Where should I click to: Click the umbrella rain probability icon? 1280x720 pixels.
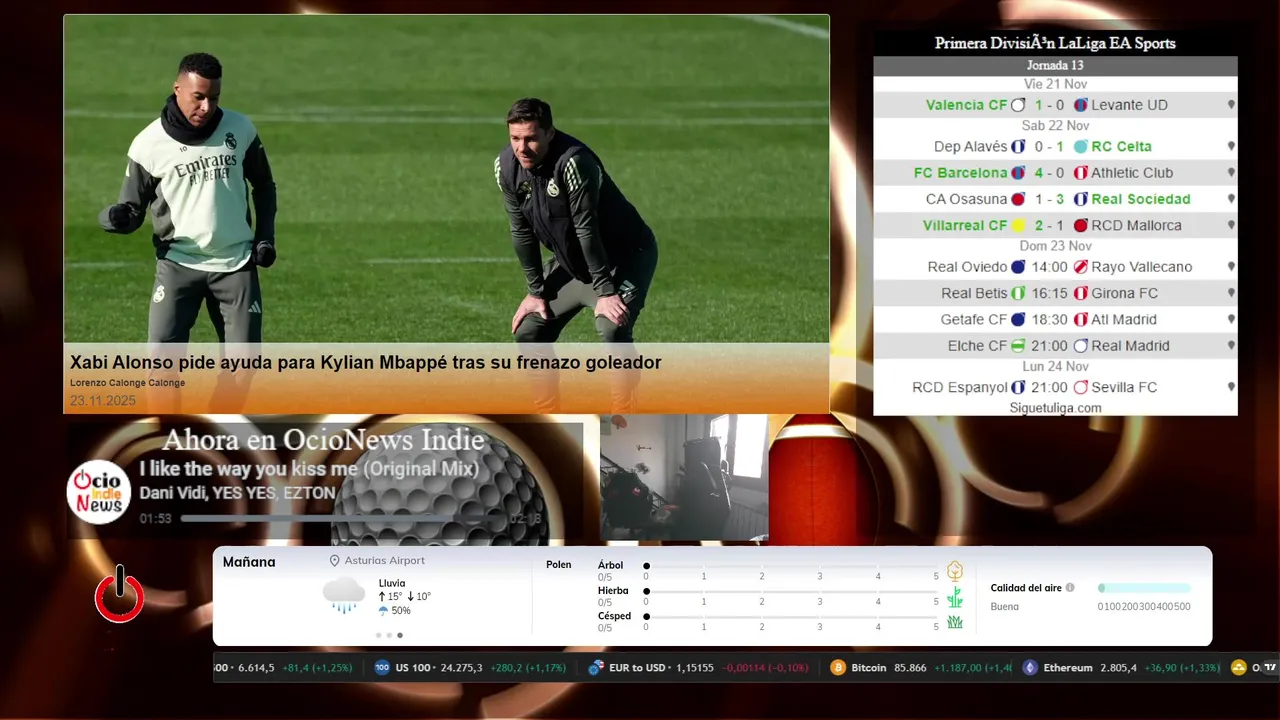383,611
